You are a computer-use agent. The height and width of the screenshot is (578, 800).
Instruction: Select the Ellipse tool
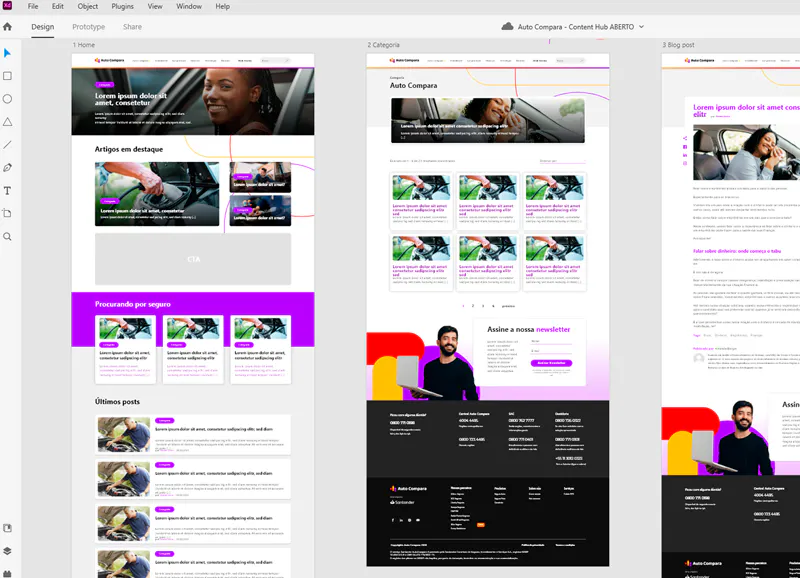[x=7, y=99]
